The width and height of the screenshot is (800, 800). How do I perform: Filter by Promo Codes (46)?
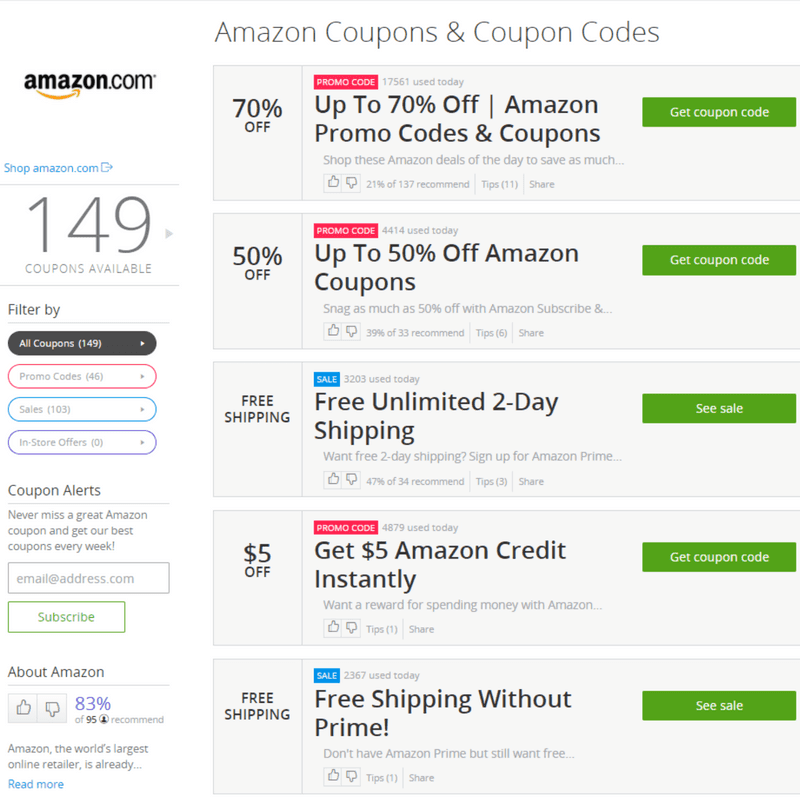(82, 377)
